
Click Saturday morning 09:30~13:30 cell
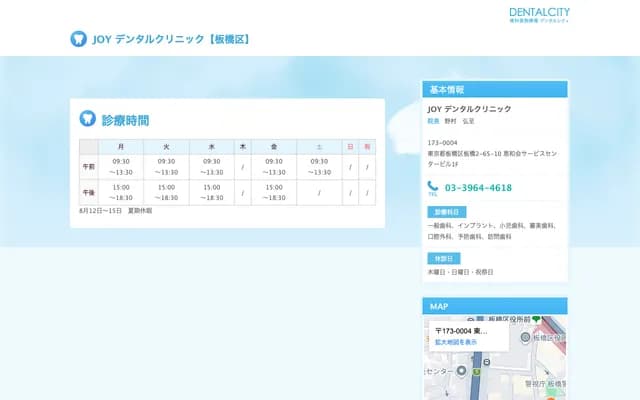(319, 167)
